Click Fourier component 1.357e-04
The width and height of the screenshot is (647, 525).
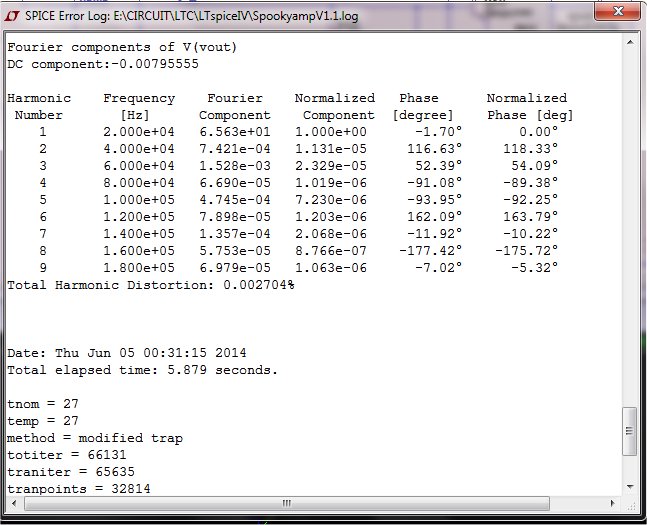[x=235, y=234]
